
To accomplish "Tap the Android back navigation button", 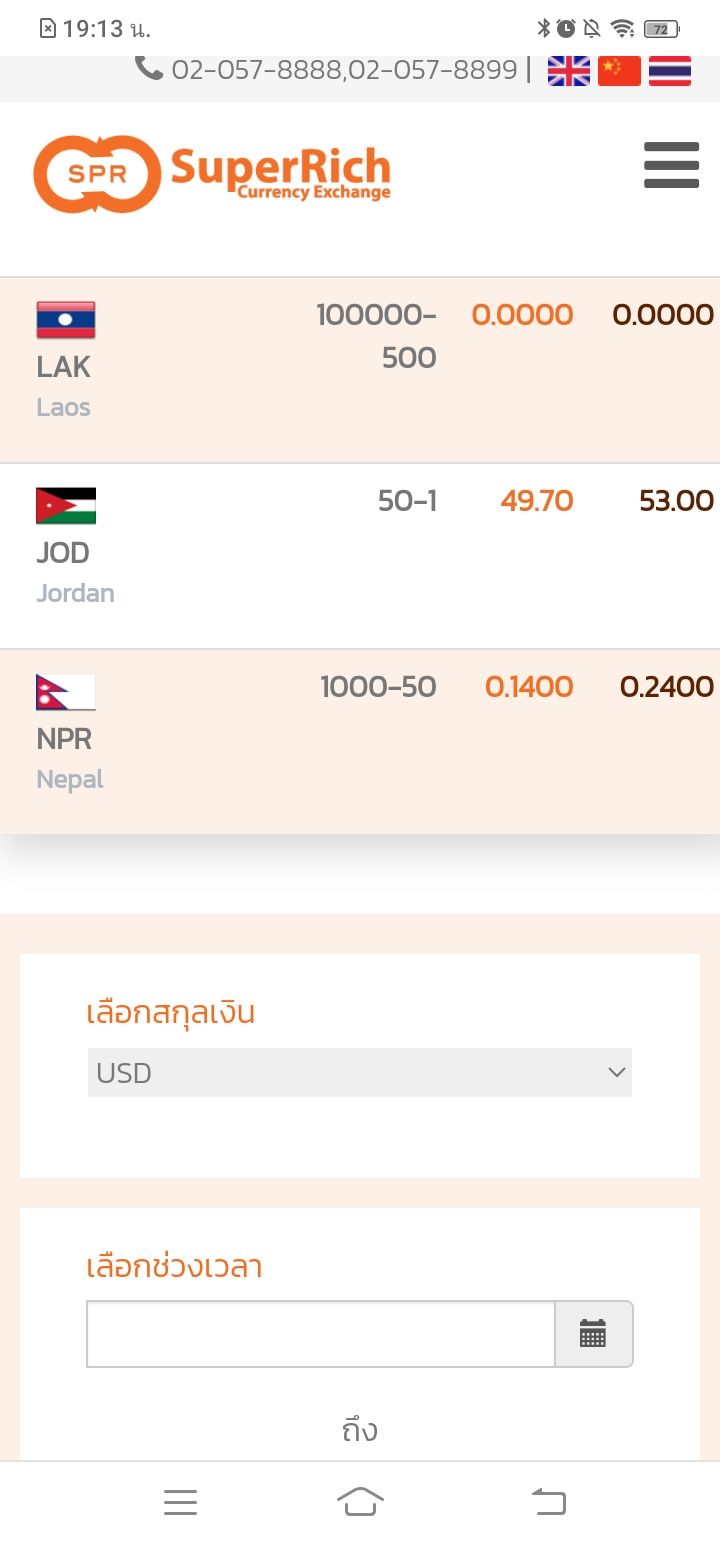I will point(548,1501).
